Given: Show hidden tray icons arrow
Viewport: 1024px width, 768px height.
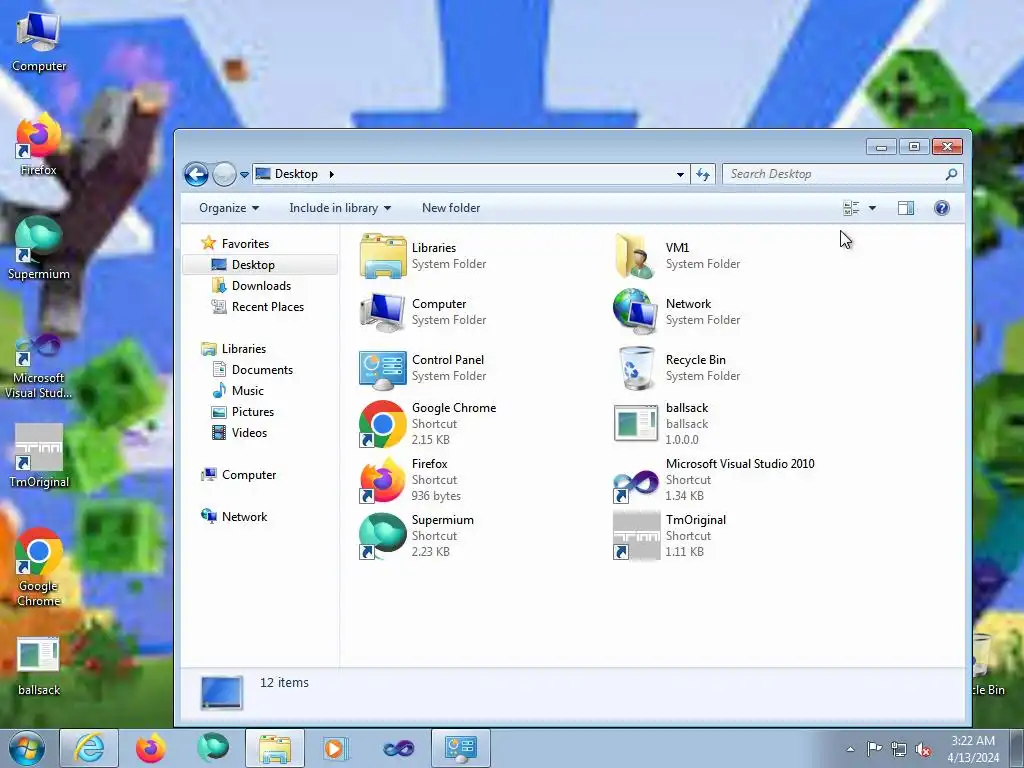Looking at the screenshot, I should coord(850,749).
